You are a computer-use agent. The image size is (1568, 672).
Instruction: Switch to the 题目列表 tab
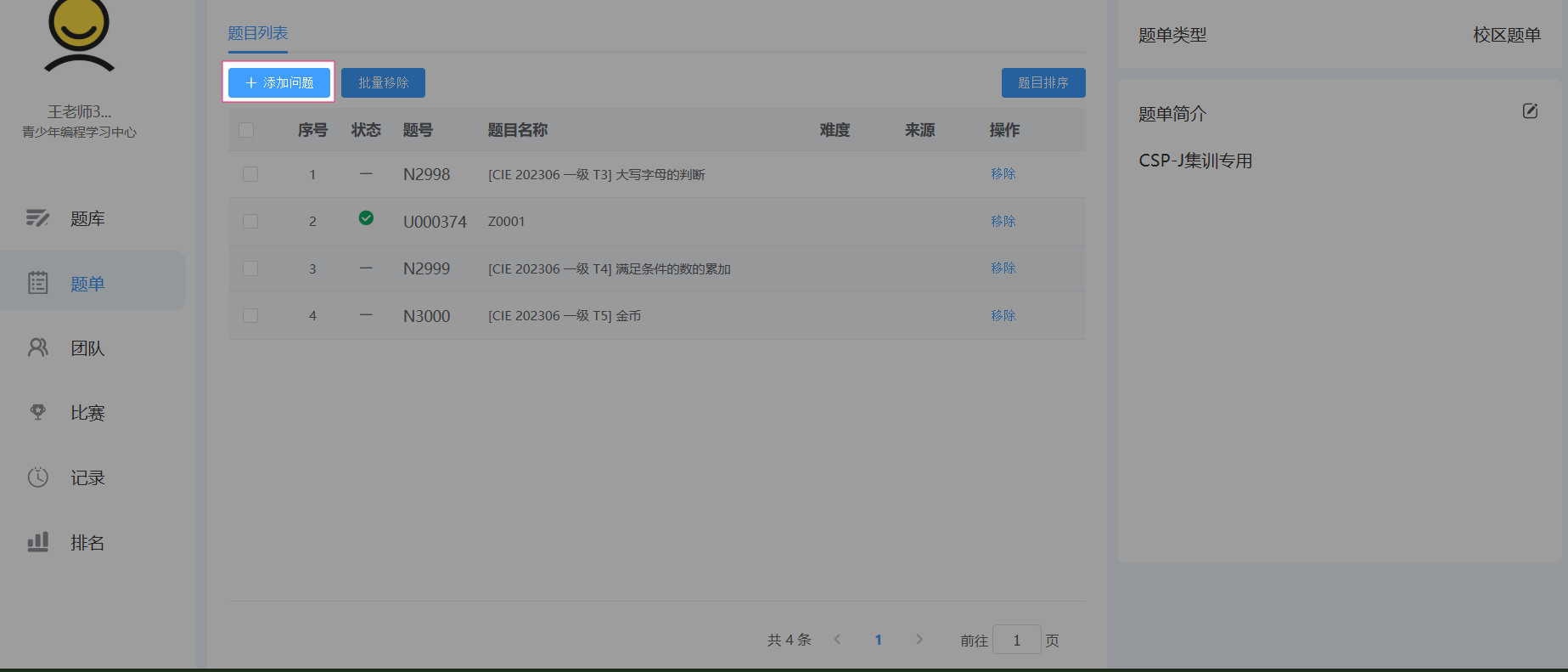(258, 33)
